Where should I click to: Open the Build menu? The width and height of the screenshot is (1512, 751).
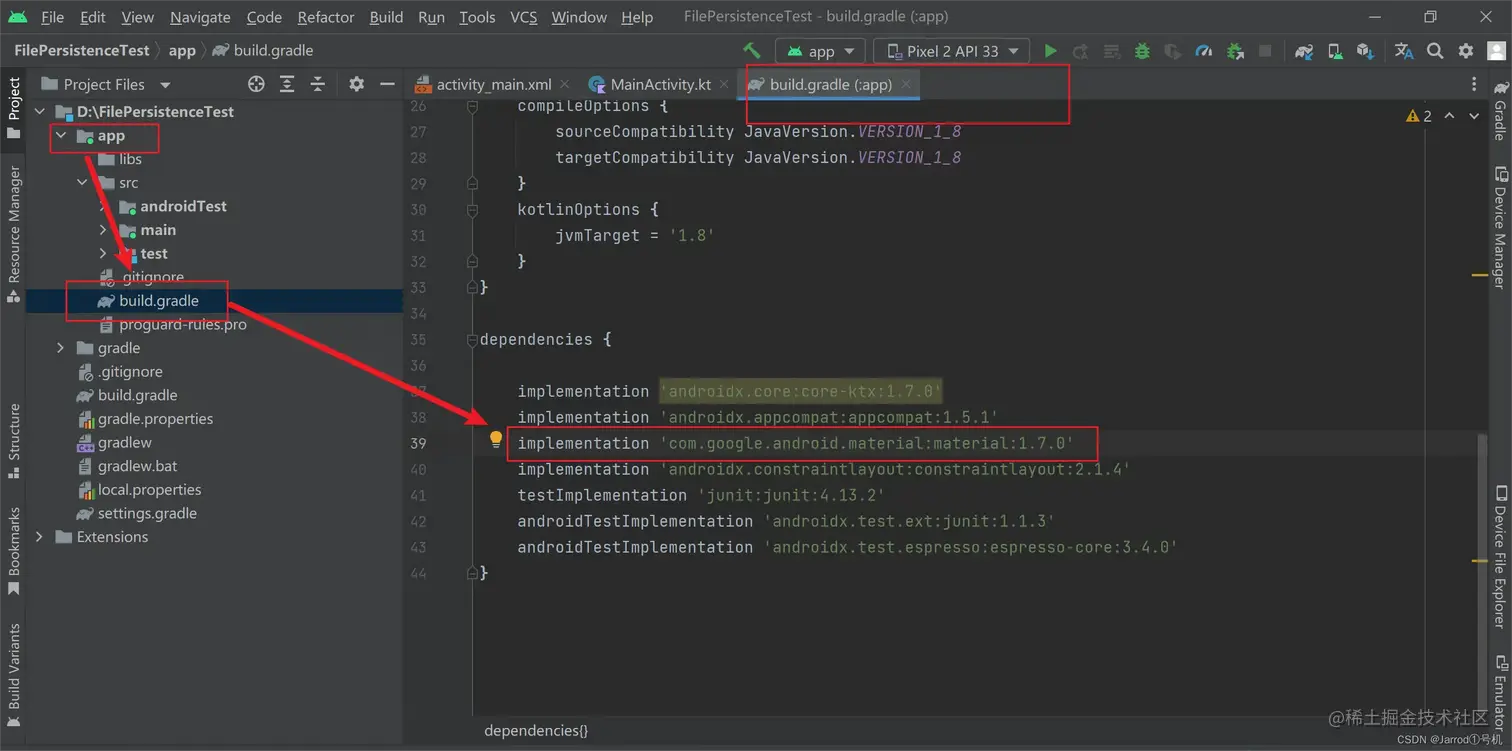coord(386,17)
